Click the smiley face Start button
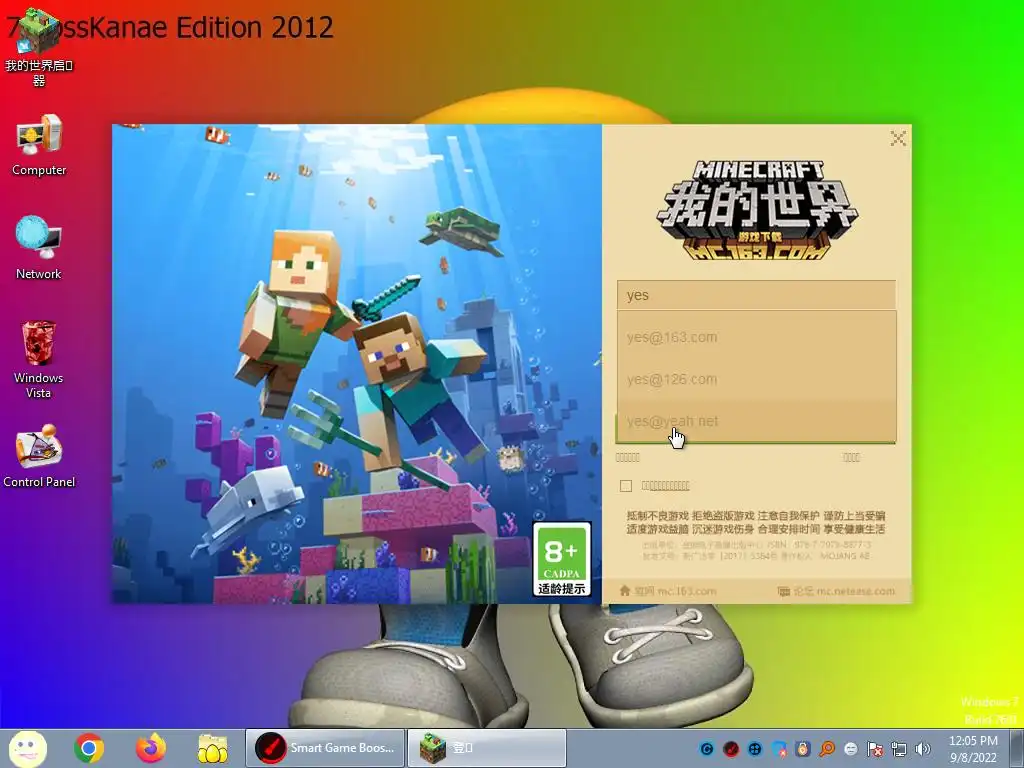This screenshot has height=768, width=1024. [27, 748]
